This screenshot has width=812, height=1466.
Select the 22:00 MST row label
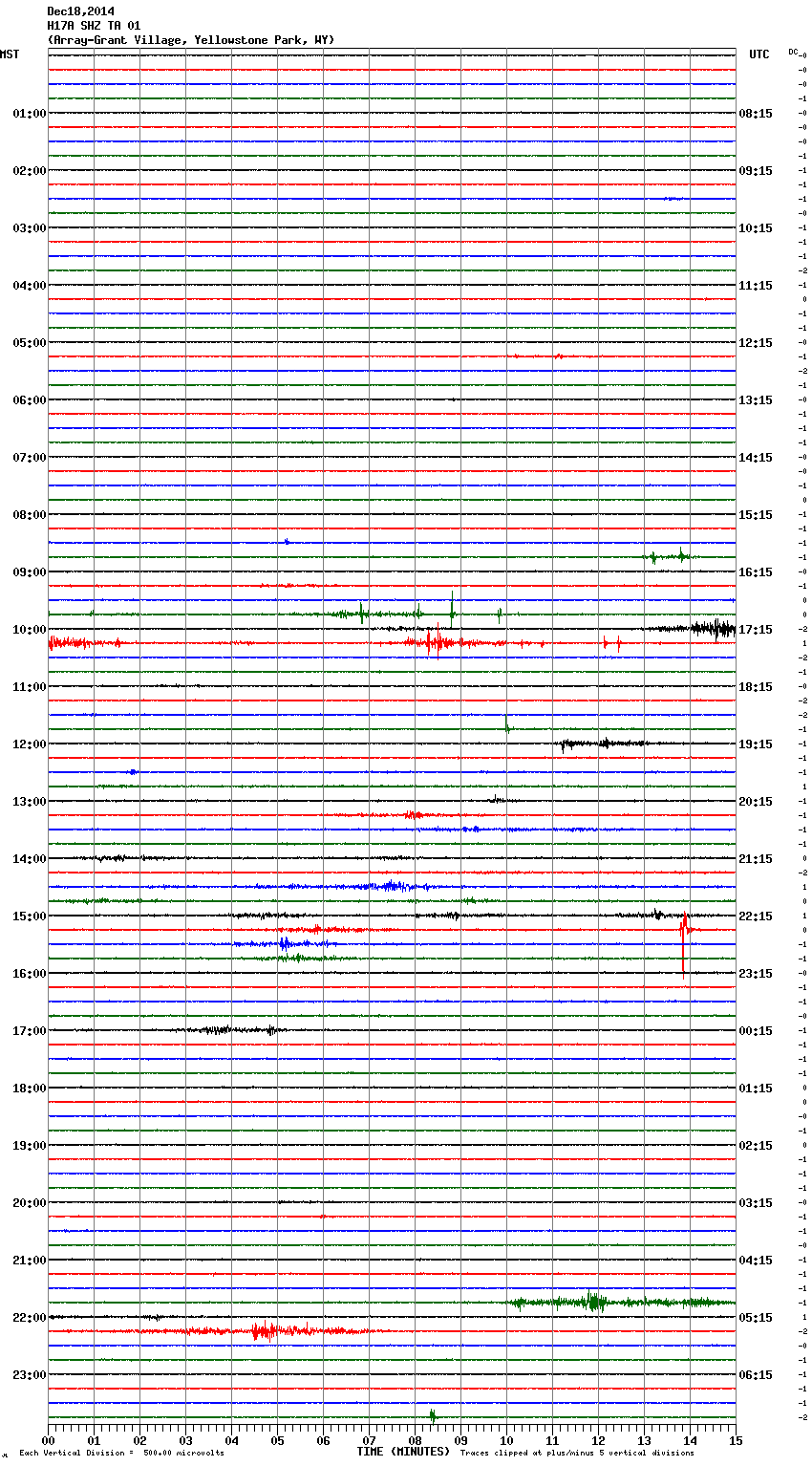(29, 1318)
